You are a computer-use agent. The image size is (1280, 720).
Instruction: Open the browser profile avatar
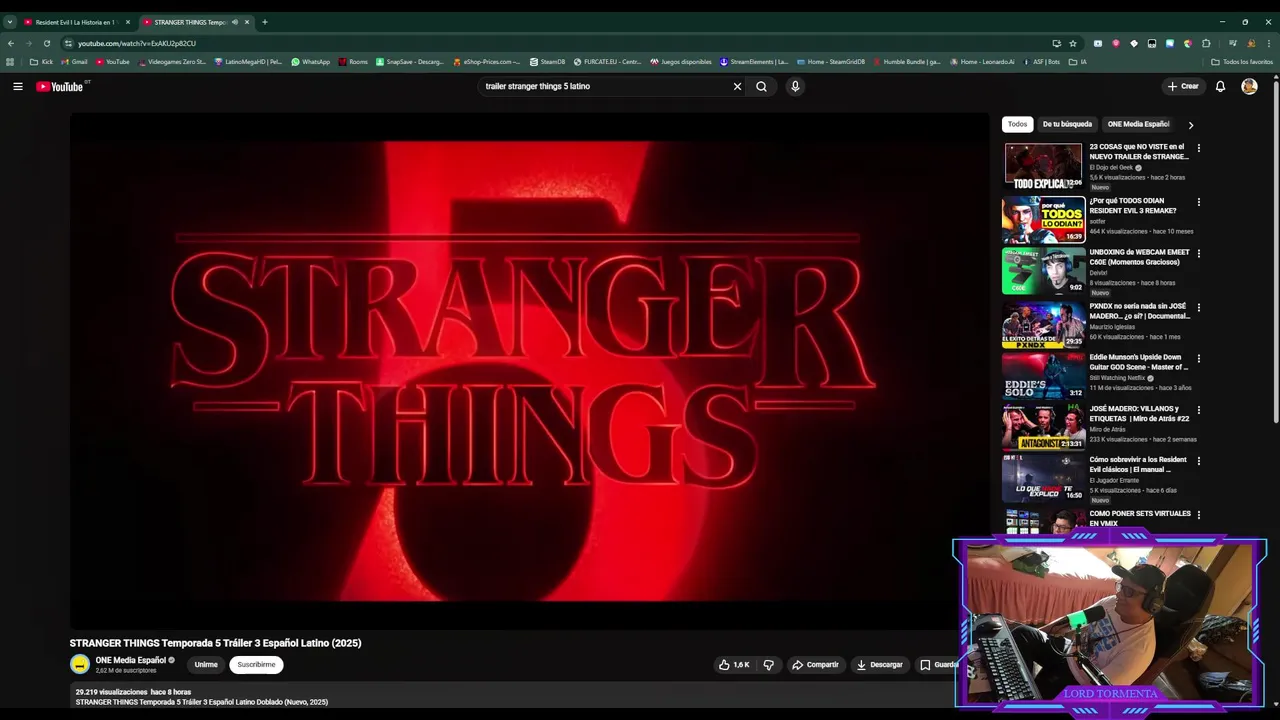(x=1251, y=43)
